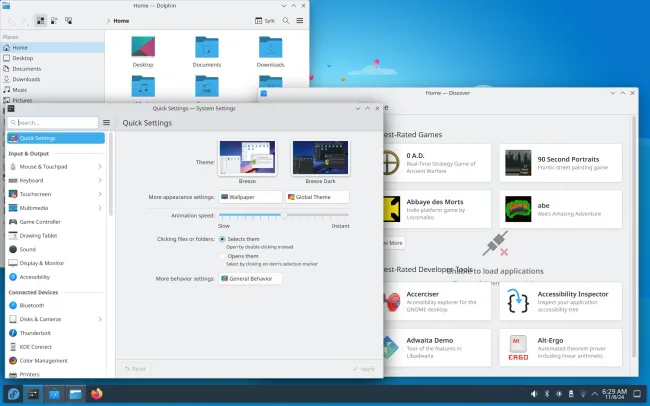This screenshot has width=650, height=406.
Task: Open Bluetooth settings in the sidebar
Action: [32, 305]
